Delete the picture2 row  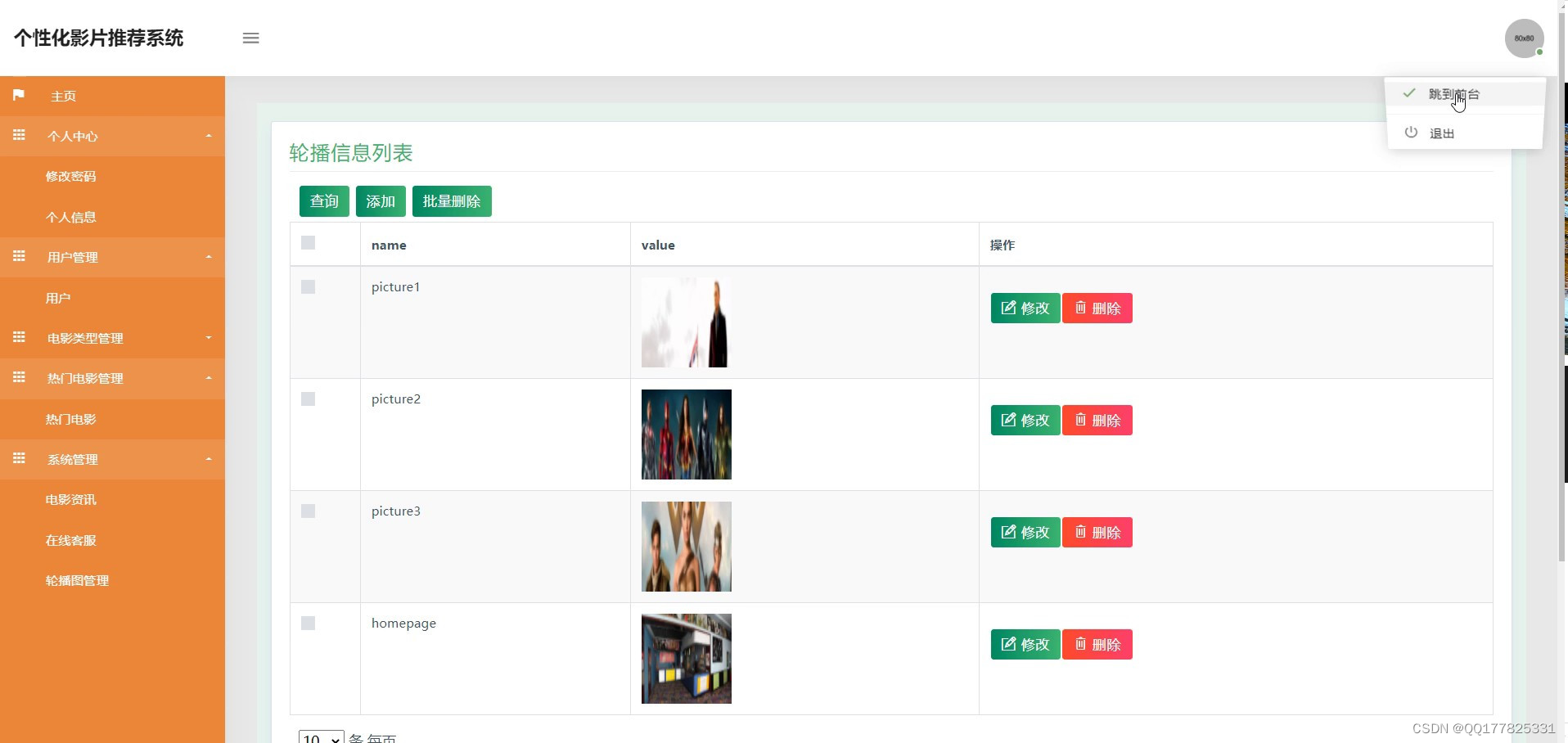[x=1097, y=421]
